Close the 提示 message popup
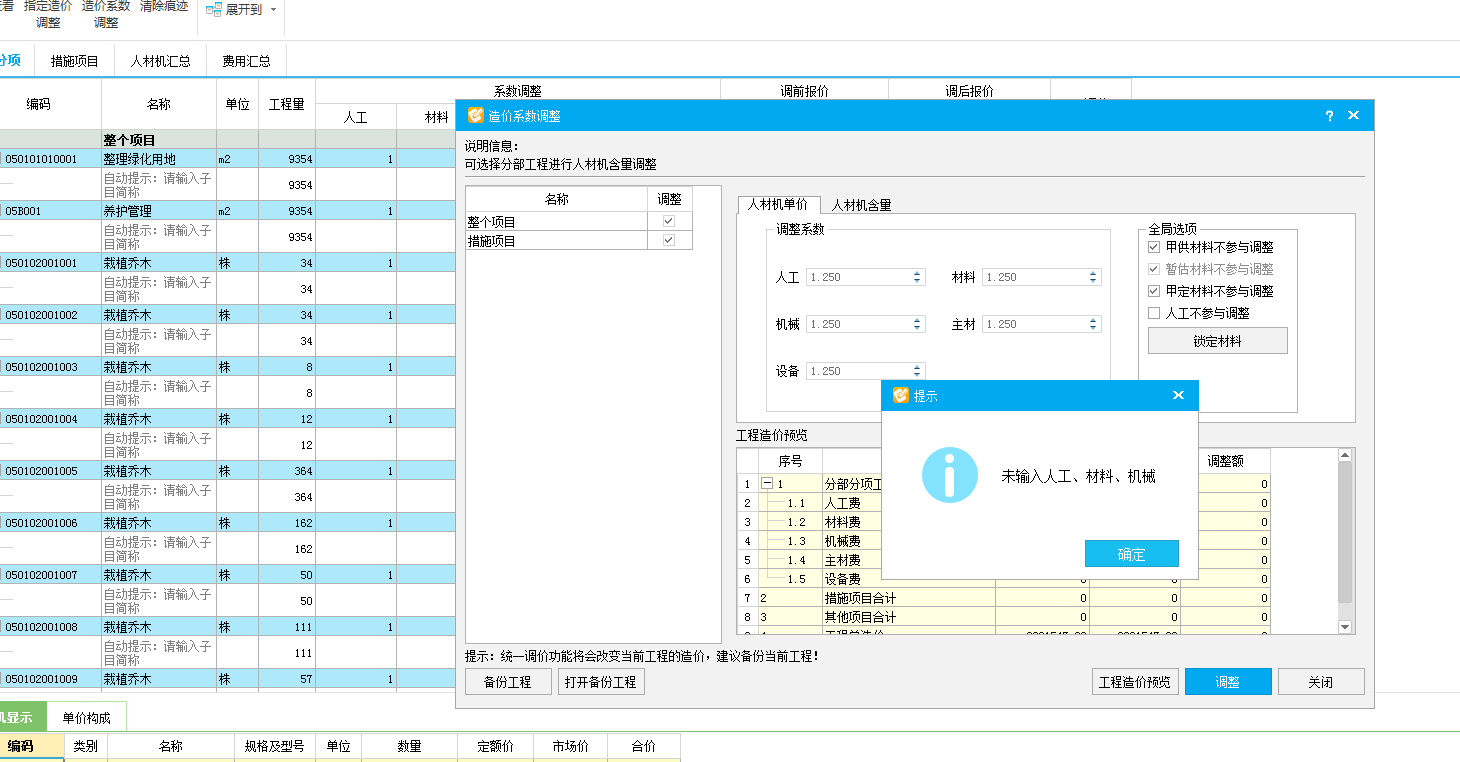Screen dimensions: 1460x762 pyautogui.click(x=1178, y=395)
